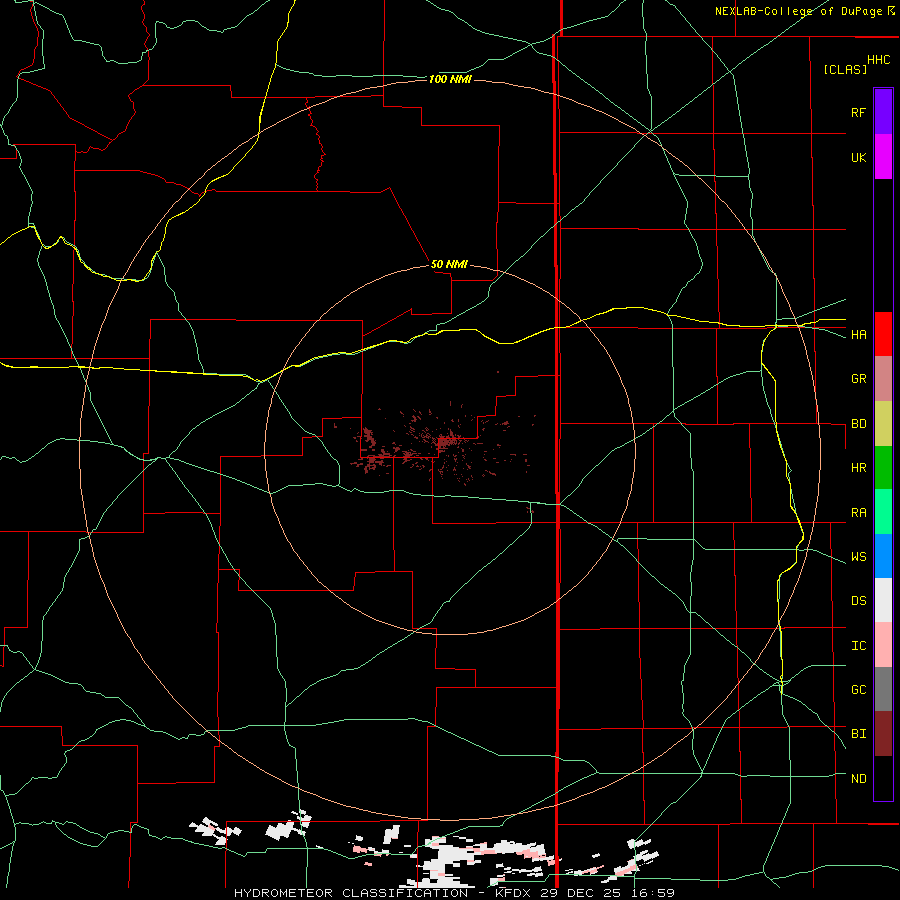Click the WS blue legend swatch
Viewport: 900px width, 900px height.
pos(883,556)
